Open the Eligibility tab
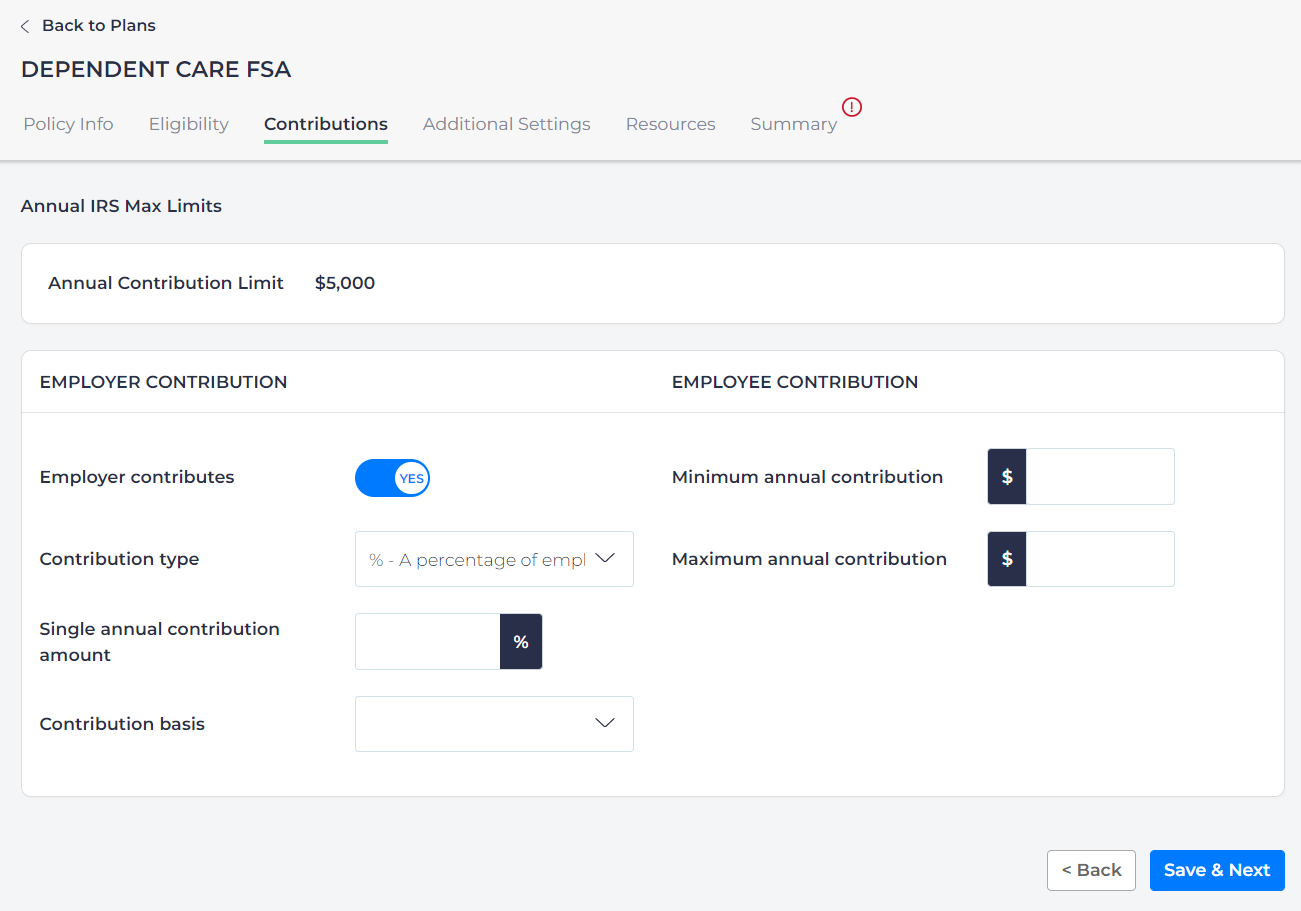The height and width of the screenshot is (911, 1301). click(189, 124)
